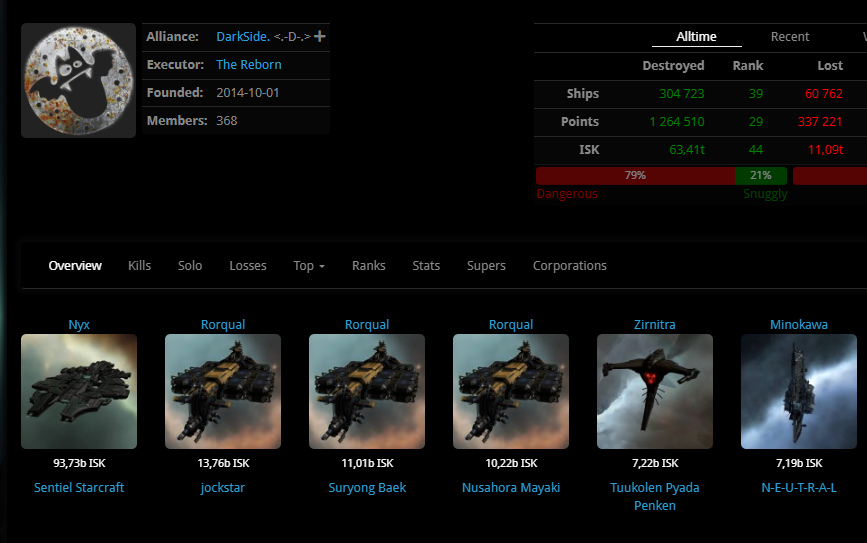Screen dimensions: 867x543
Task: Click the red 79% Dangerous bar
Action: (635, 175)
